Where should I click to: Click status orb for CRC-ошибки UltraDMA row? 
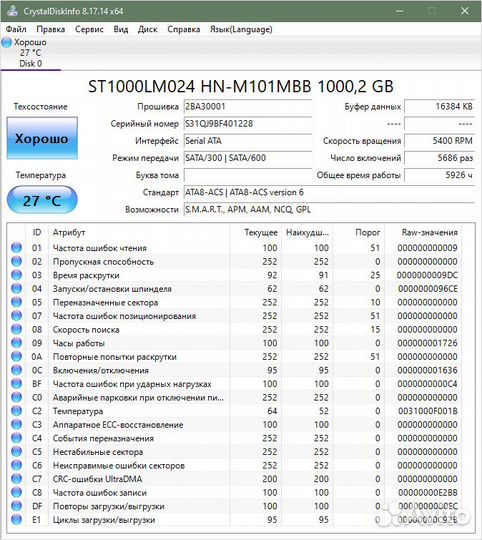16,479
